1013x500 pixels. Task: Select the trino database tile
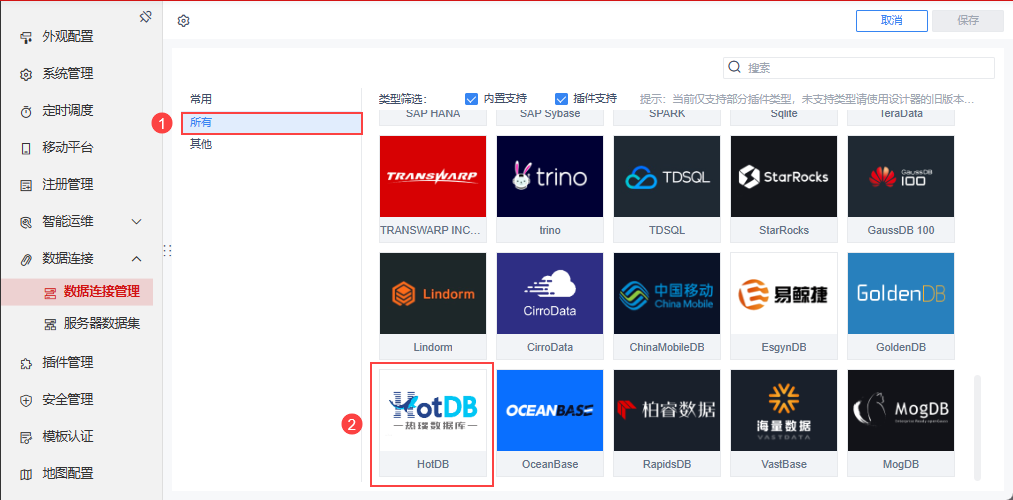point(550,189)
